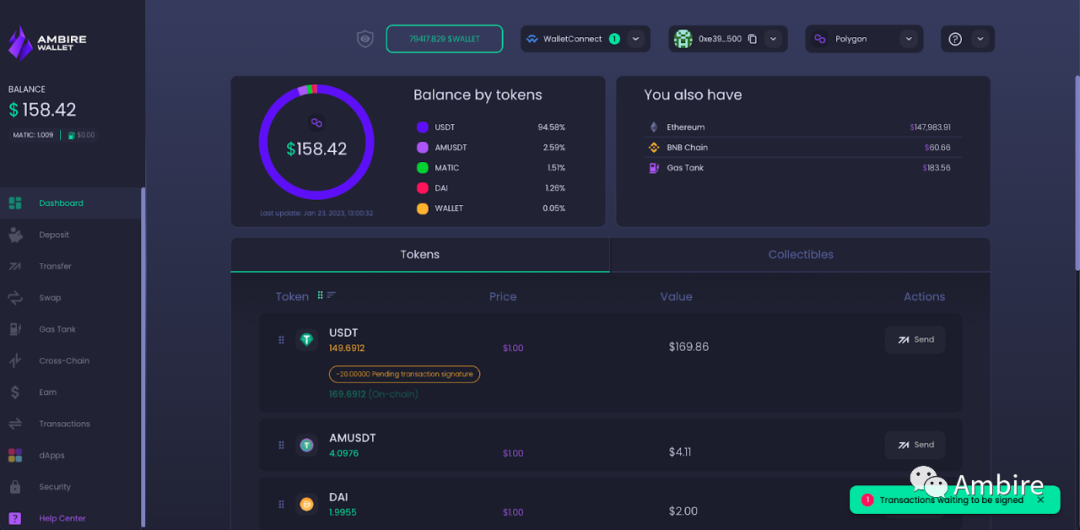Image resolution: width=1080 pixels, height=530 pixels.
Task: Click the USDT token logo
Action: coord(307,340)
